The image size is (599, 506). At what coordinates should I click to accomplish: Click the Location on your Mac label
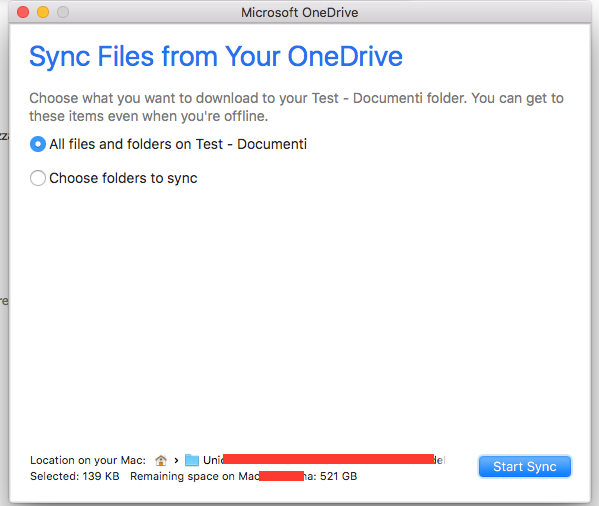pos(88,460)
